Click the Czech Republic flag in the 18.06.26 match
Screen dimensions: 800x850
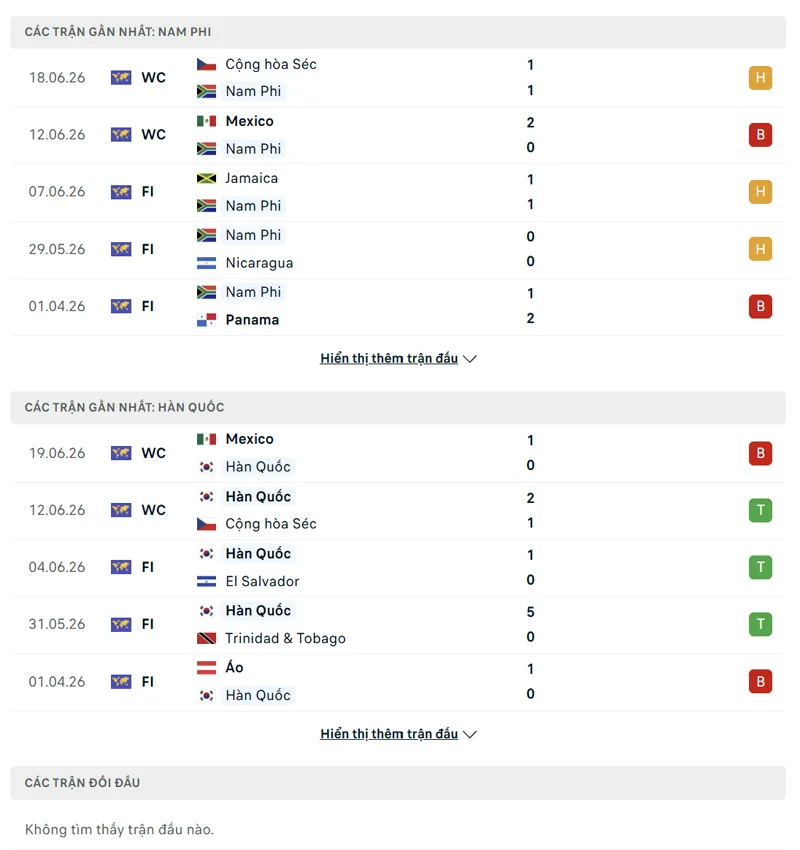[206, 65]
